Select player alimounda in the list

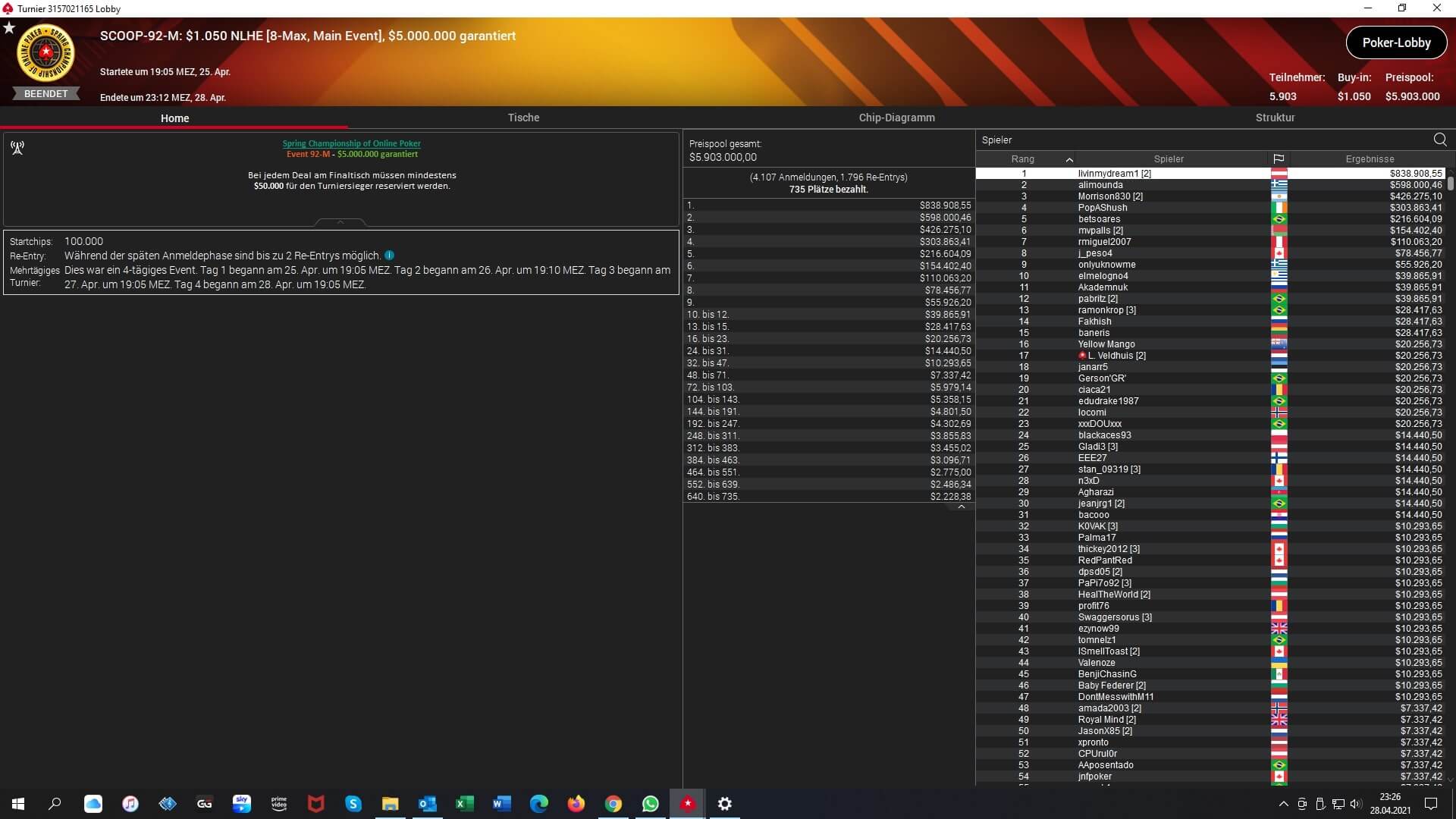tap(1210, 185)
